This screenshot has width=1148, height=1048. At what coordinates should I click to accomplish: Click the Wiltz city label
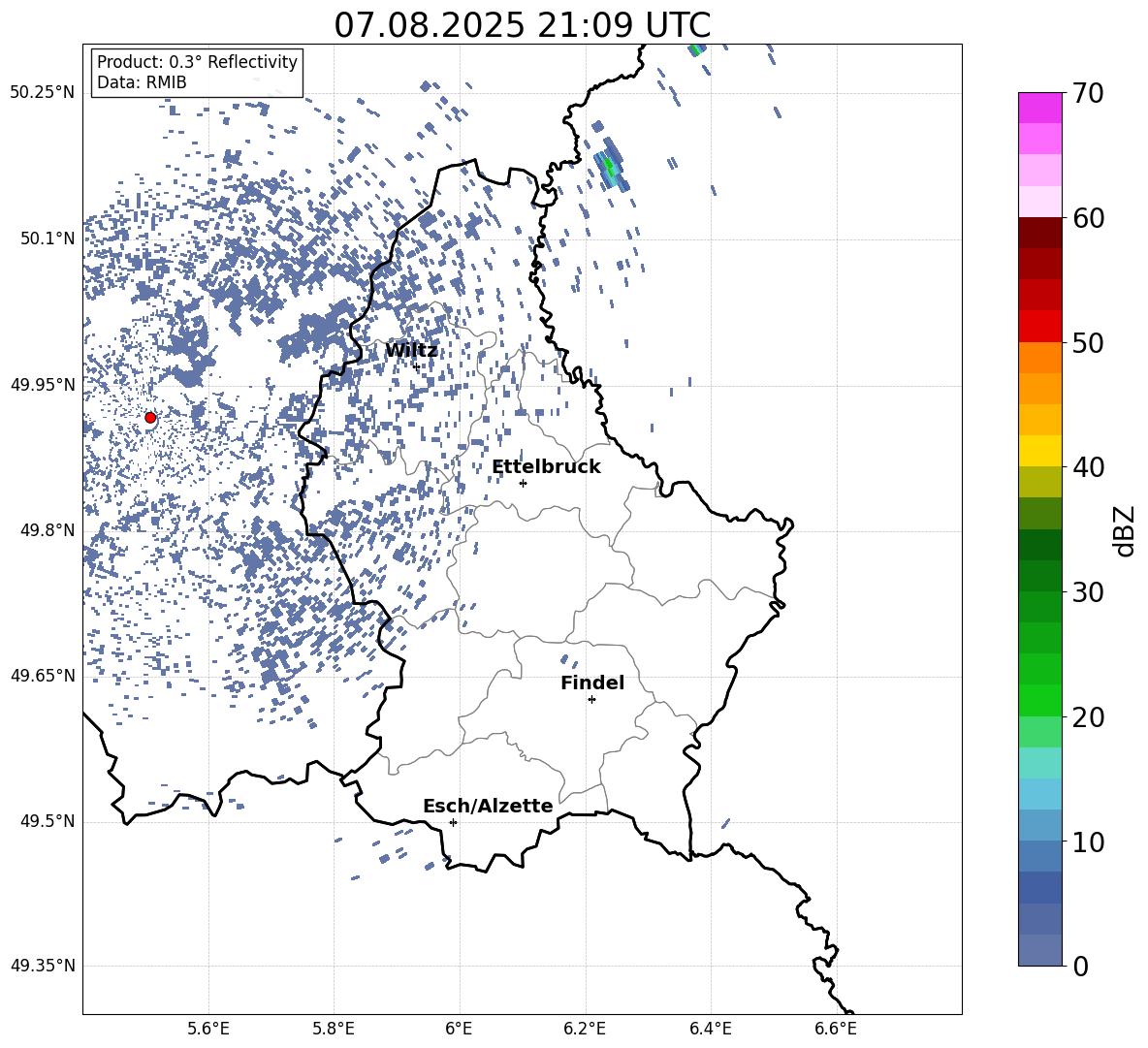coord(411,351)
